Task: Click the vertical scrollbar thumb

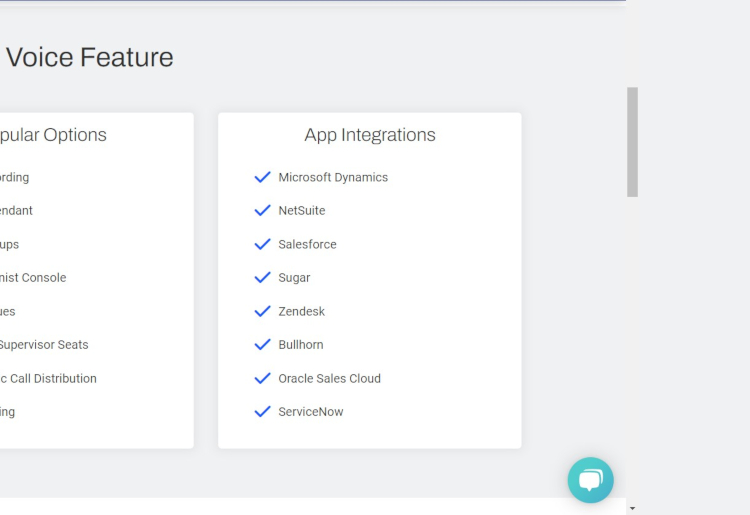Action: pos(632,142)
